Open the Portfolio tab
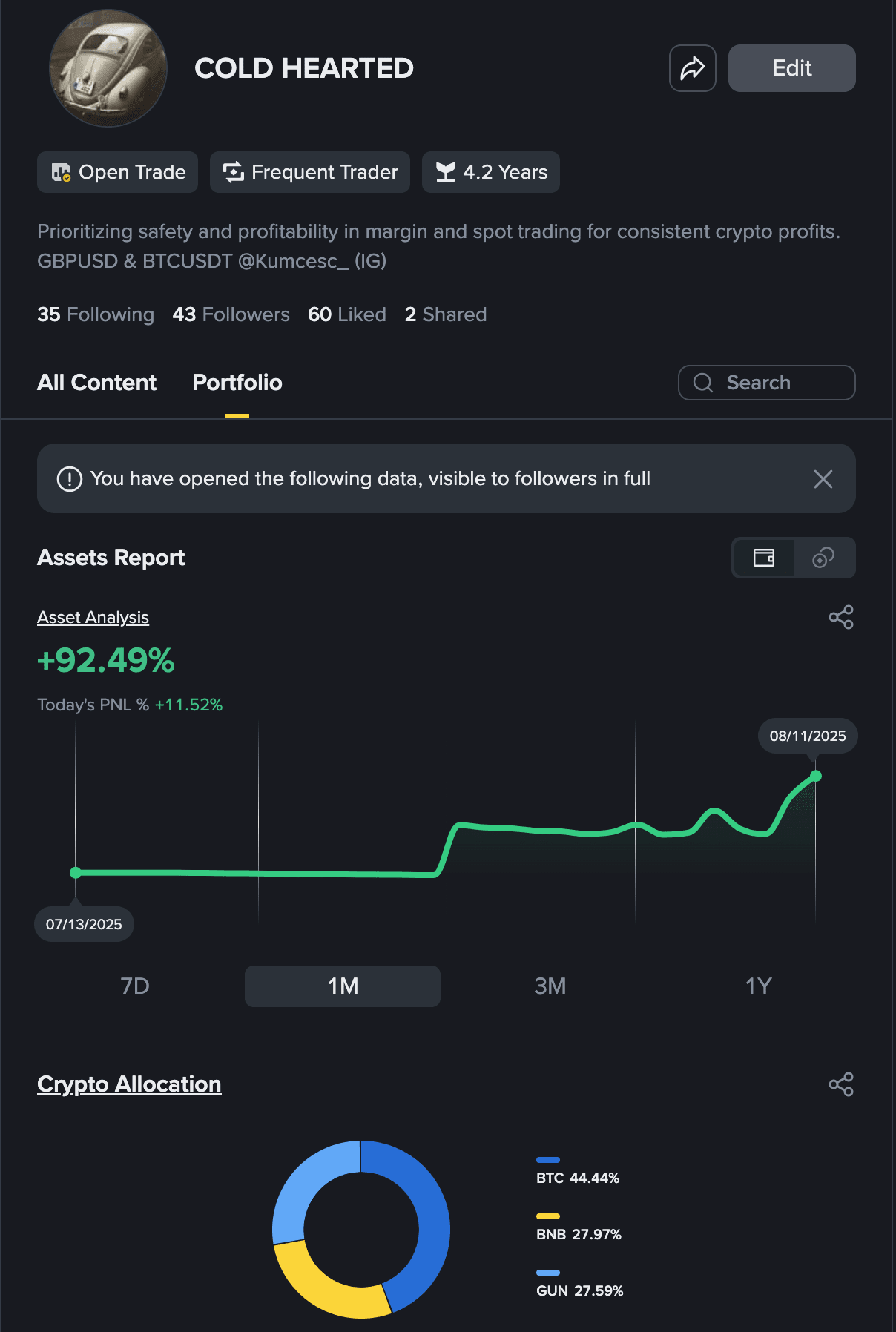 pos(237,383)
